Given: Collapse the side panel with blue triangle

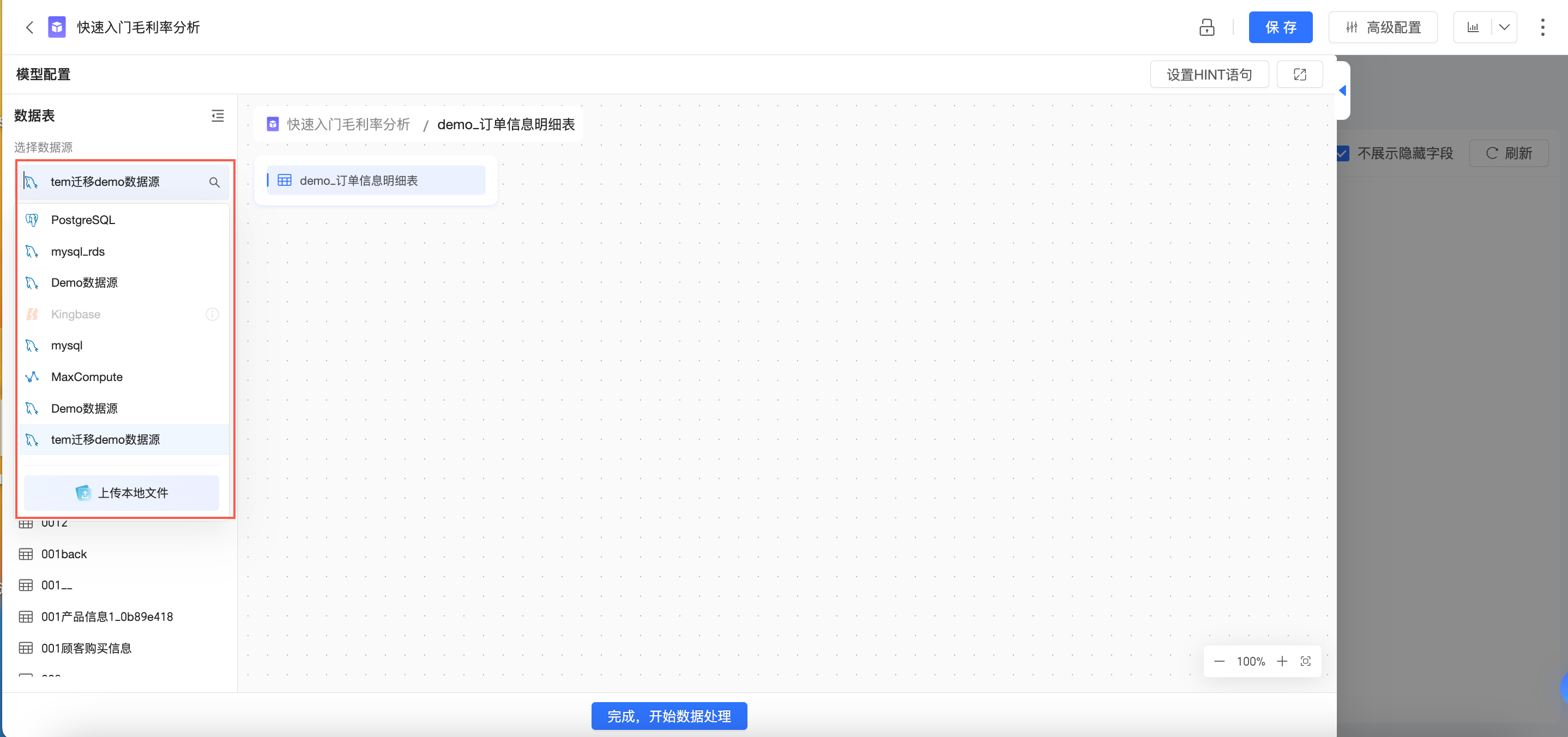Looking at the screenshot, I should (1343, 90).
